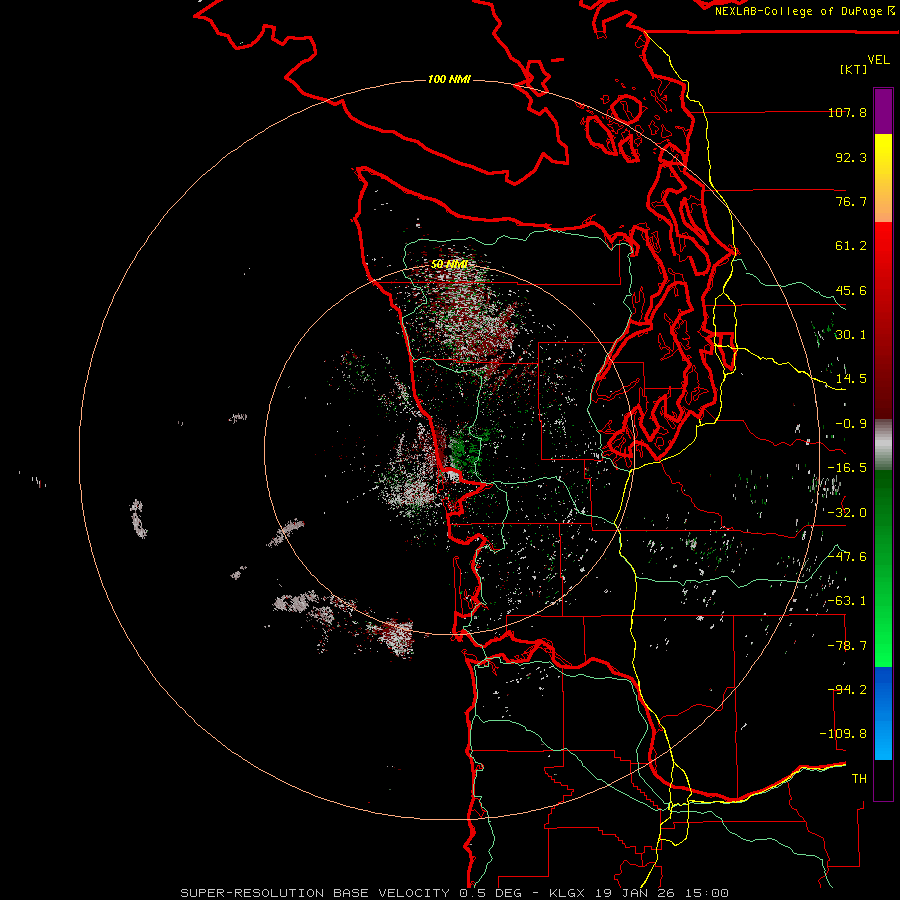The width and height of the screenshot is (900, 900).
Task: Select the -16.5 velocity legend value
Action: [847, 468]
